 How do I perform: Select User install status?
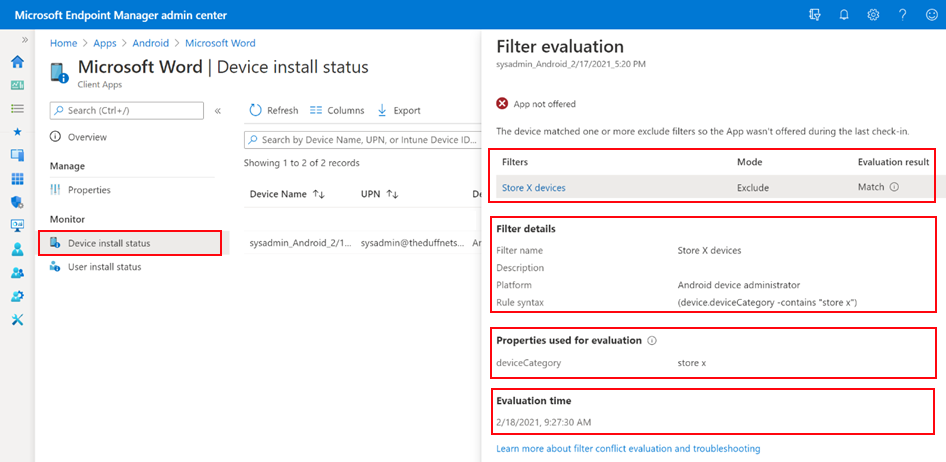[x=104, y=267]
